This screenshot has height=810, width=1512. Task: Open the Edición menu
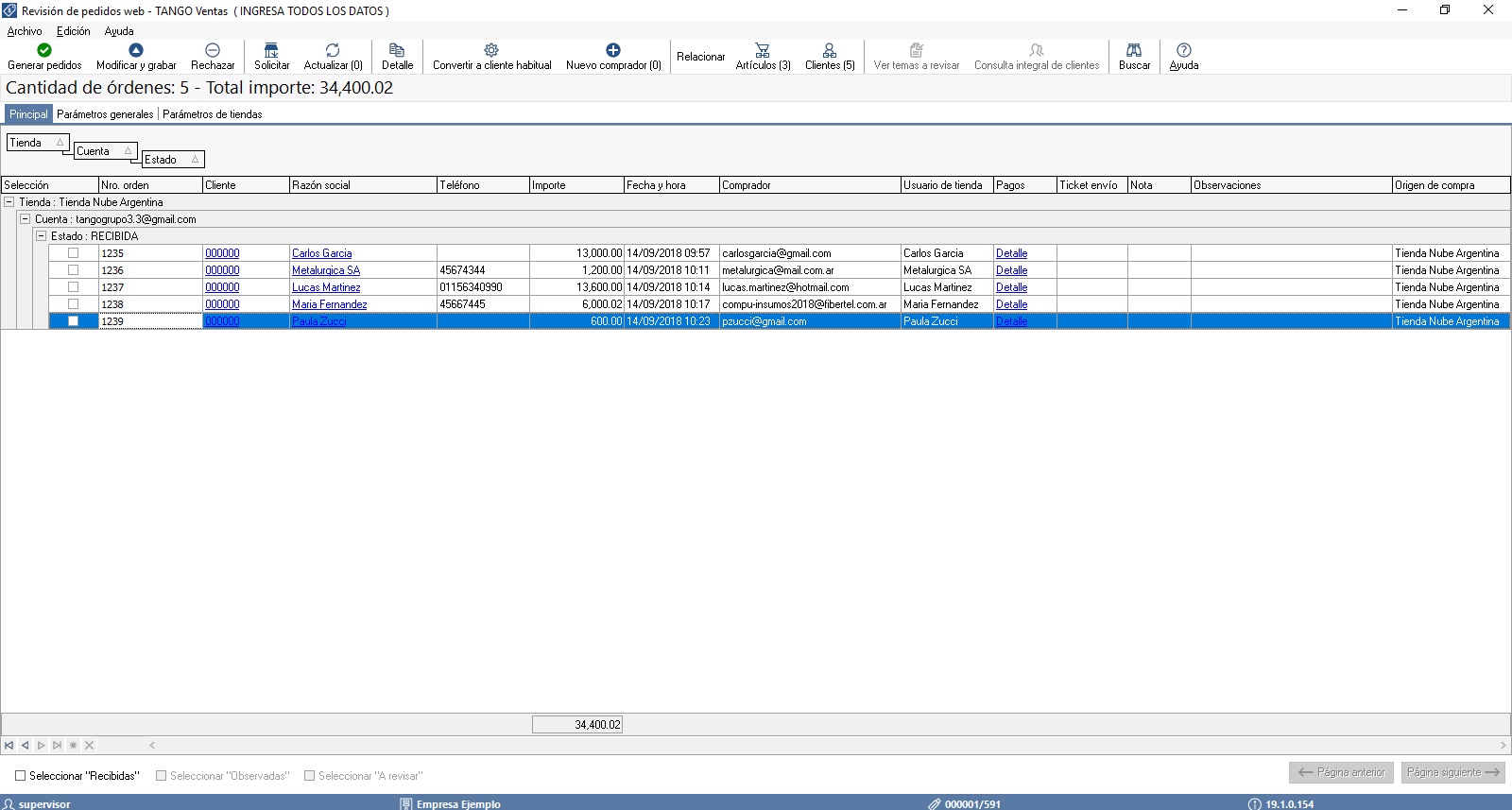coord(74,31)
